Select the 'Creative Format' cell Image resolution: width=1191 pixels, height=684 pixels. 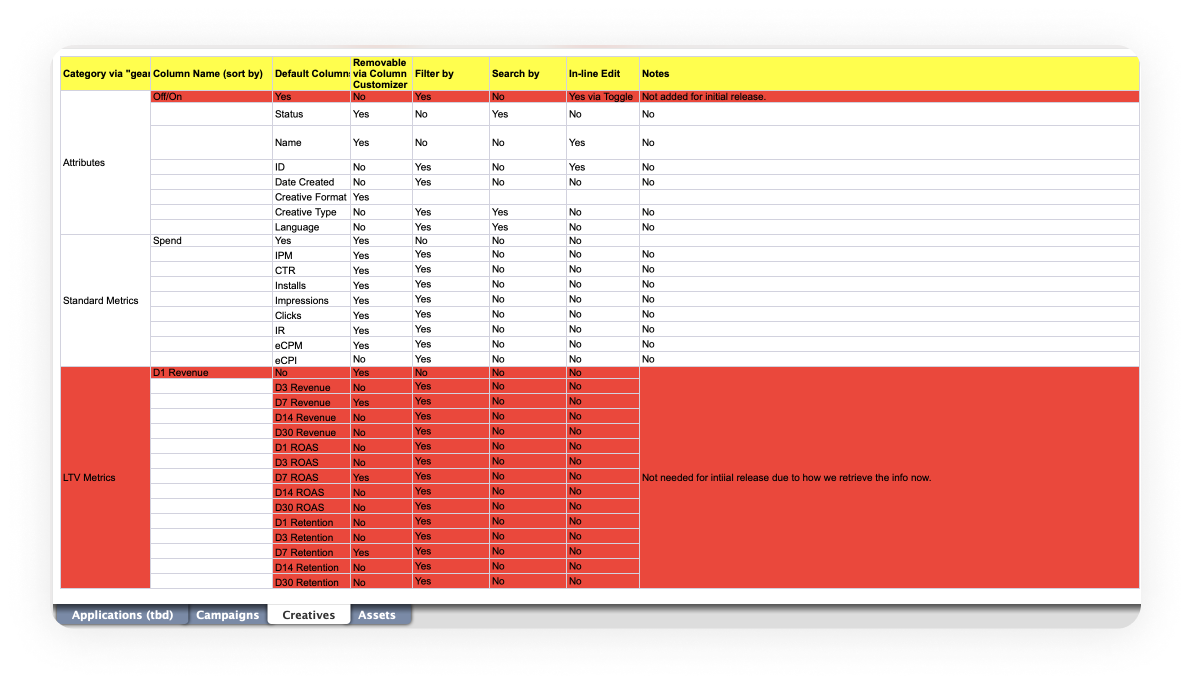pos(311,197)
